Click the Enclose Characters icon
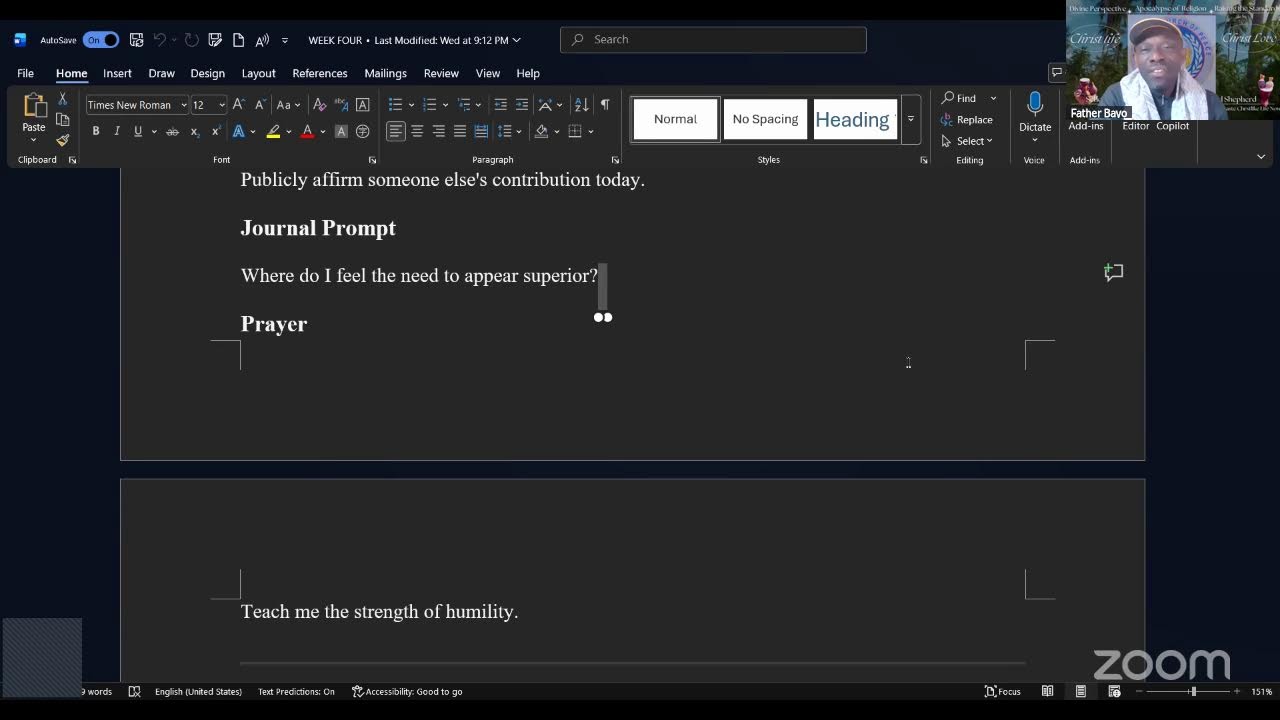Screen dimensions: 1280x720 pyautogui.click(x=362, y=131)
